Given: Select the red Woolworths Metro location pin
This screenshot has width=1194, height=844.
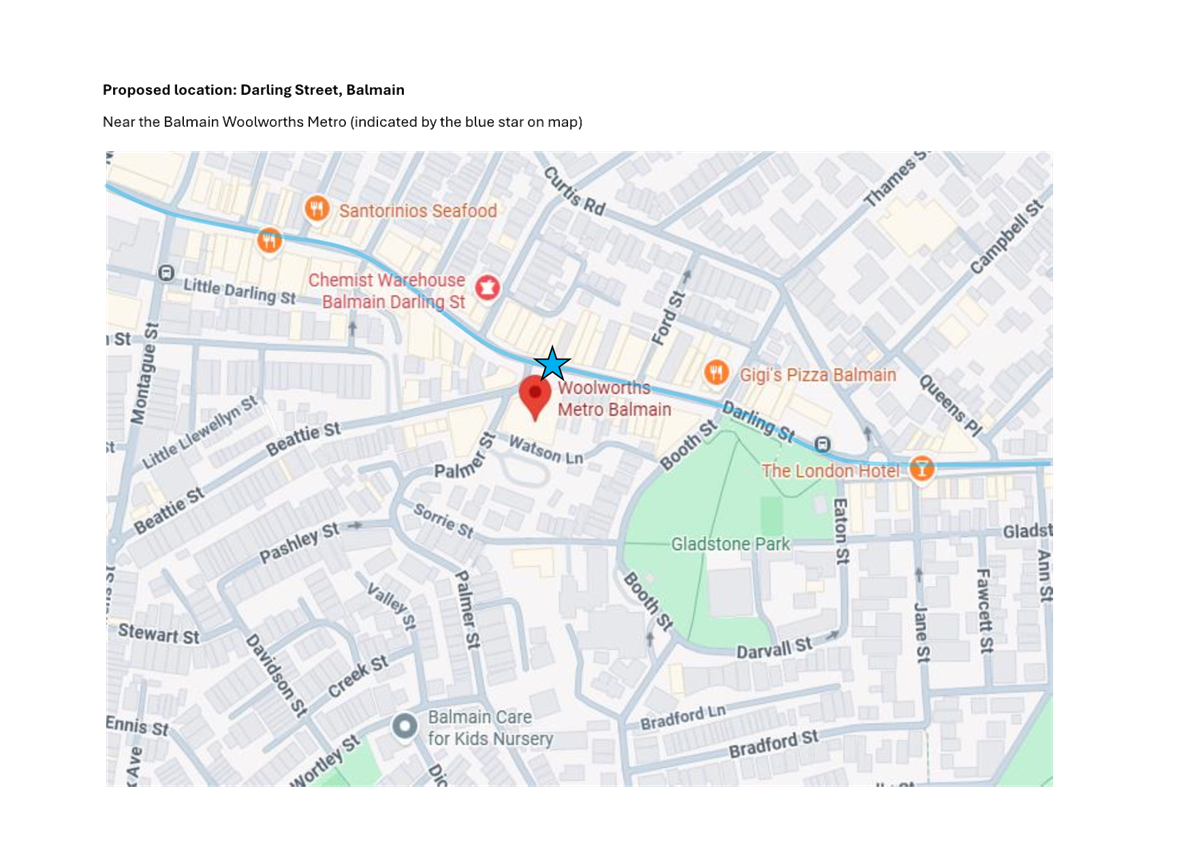Looking at the screenshot, I should [x=535, y=396].
